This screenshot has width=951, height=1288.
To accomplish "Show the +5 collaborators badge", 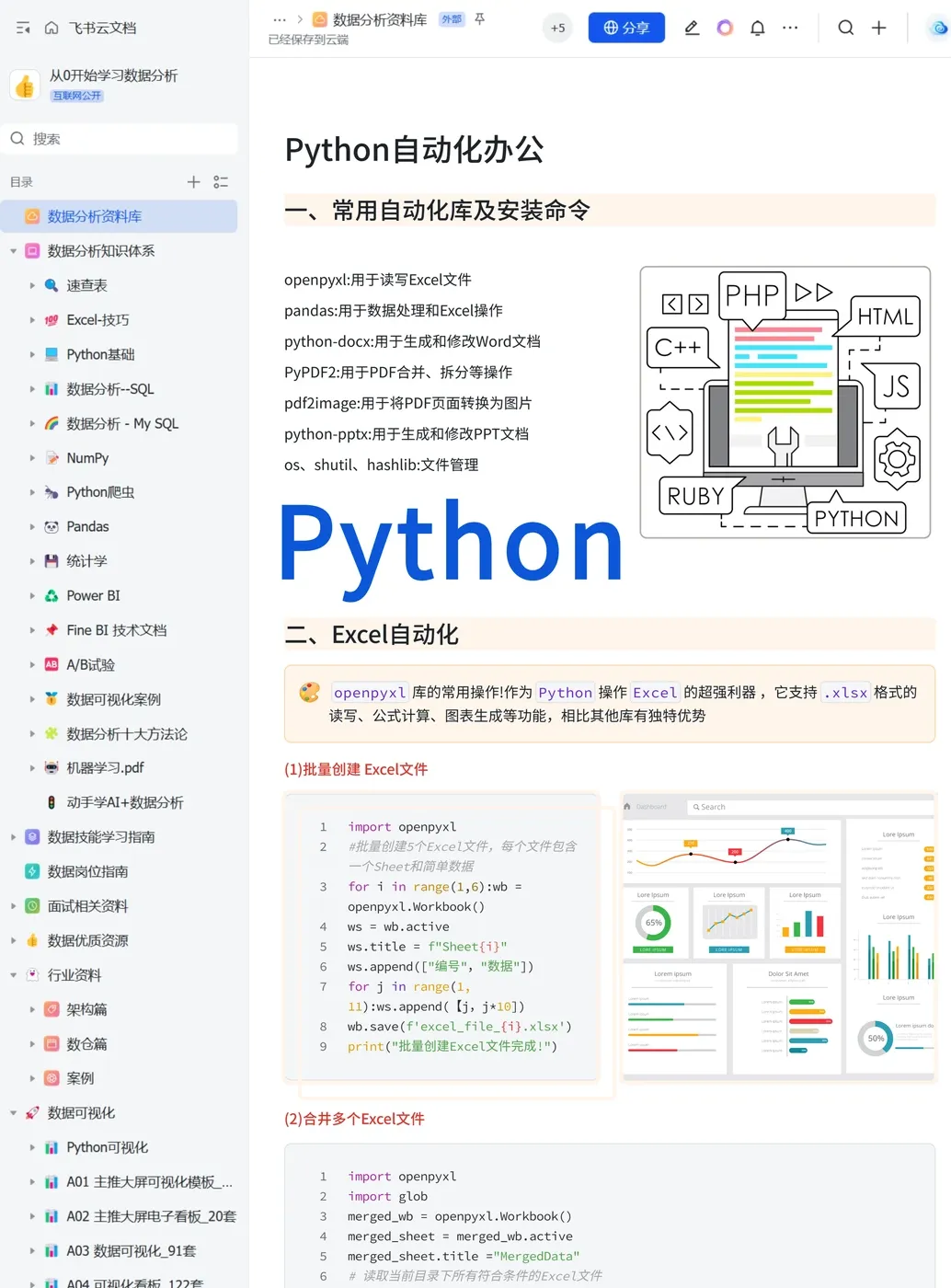I will click(558, 28).
